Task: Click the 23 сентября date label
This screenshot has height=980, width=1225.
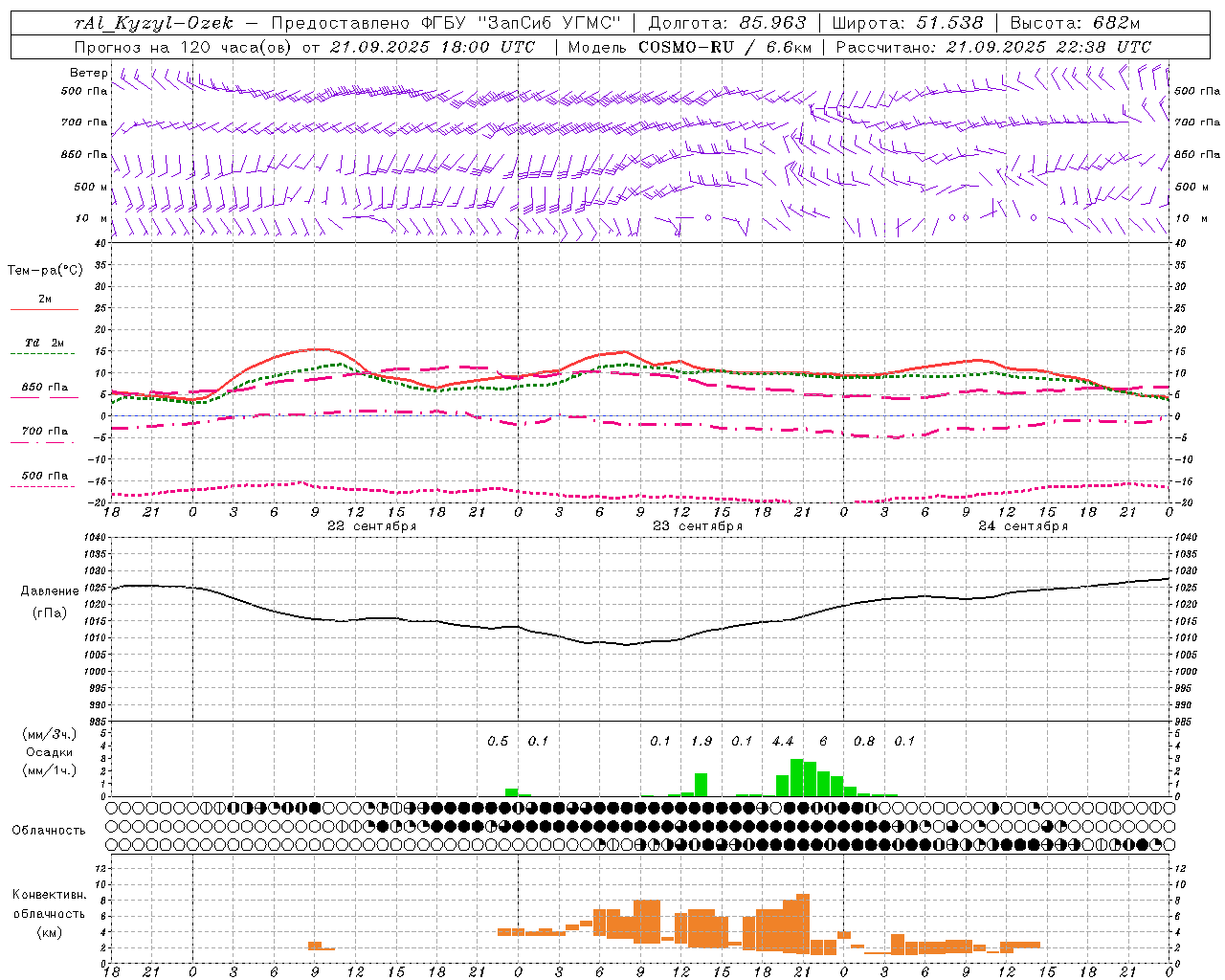Action: coord(698,526)
